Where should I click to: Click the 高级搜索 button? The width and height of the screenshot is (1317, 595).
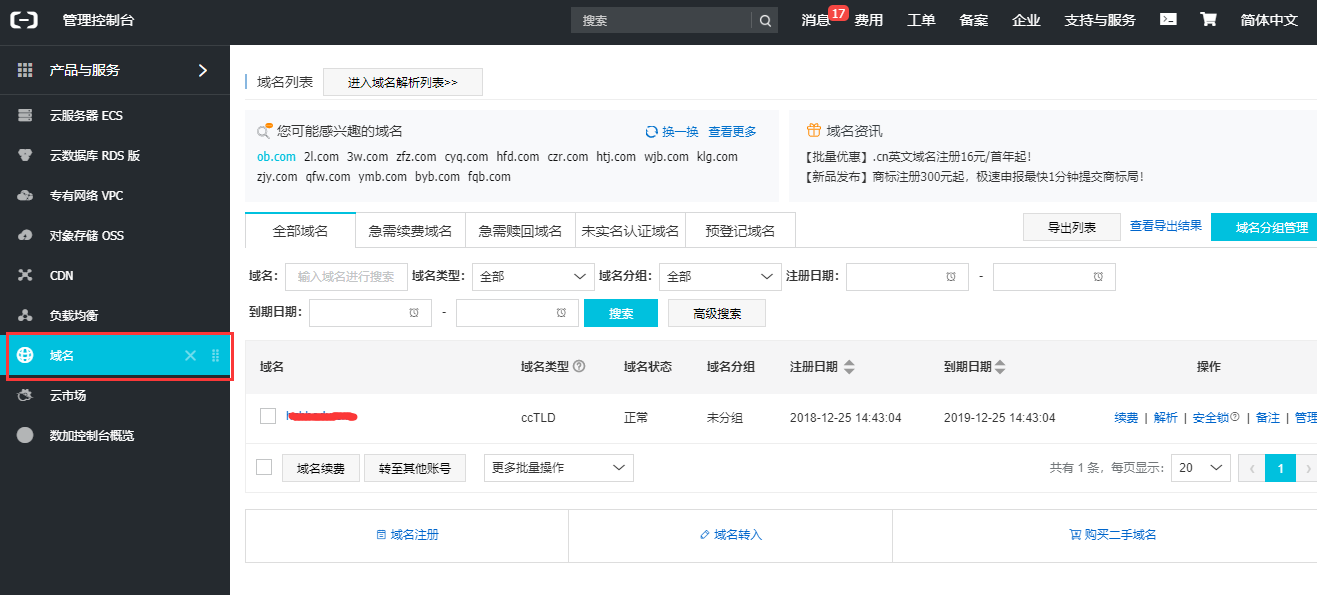pos(717,313)
